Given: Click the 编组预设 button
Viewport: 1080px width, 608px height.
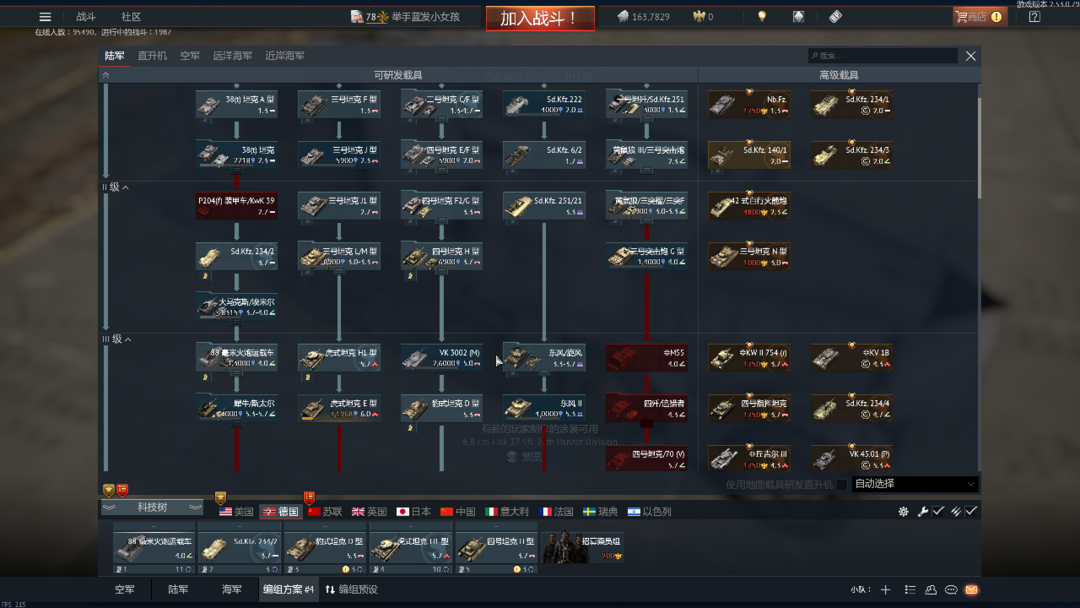Looking at the screenshot, I should point(351,590).
